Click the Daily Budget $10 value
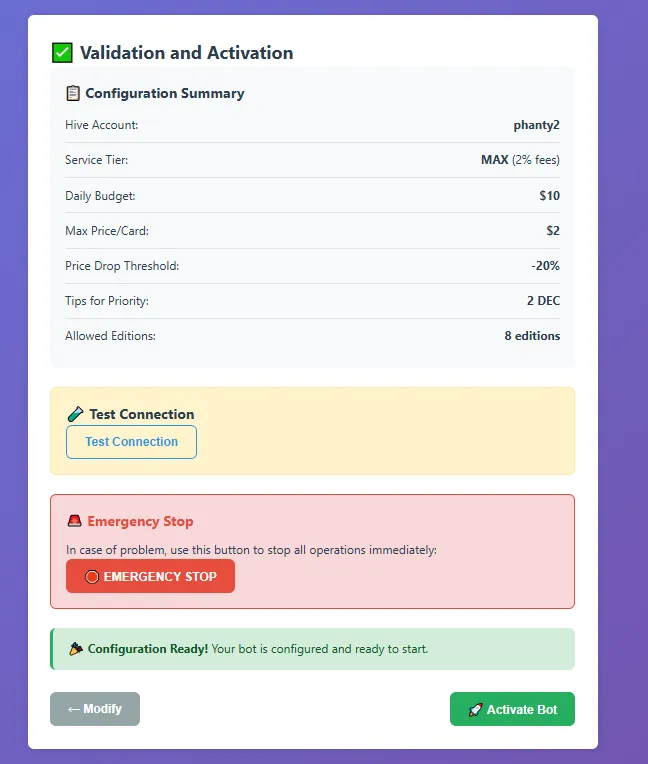The image size is (648, 764). pos(550,195)
